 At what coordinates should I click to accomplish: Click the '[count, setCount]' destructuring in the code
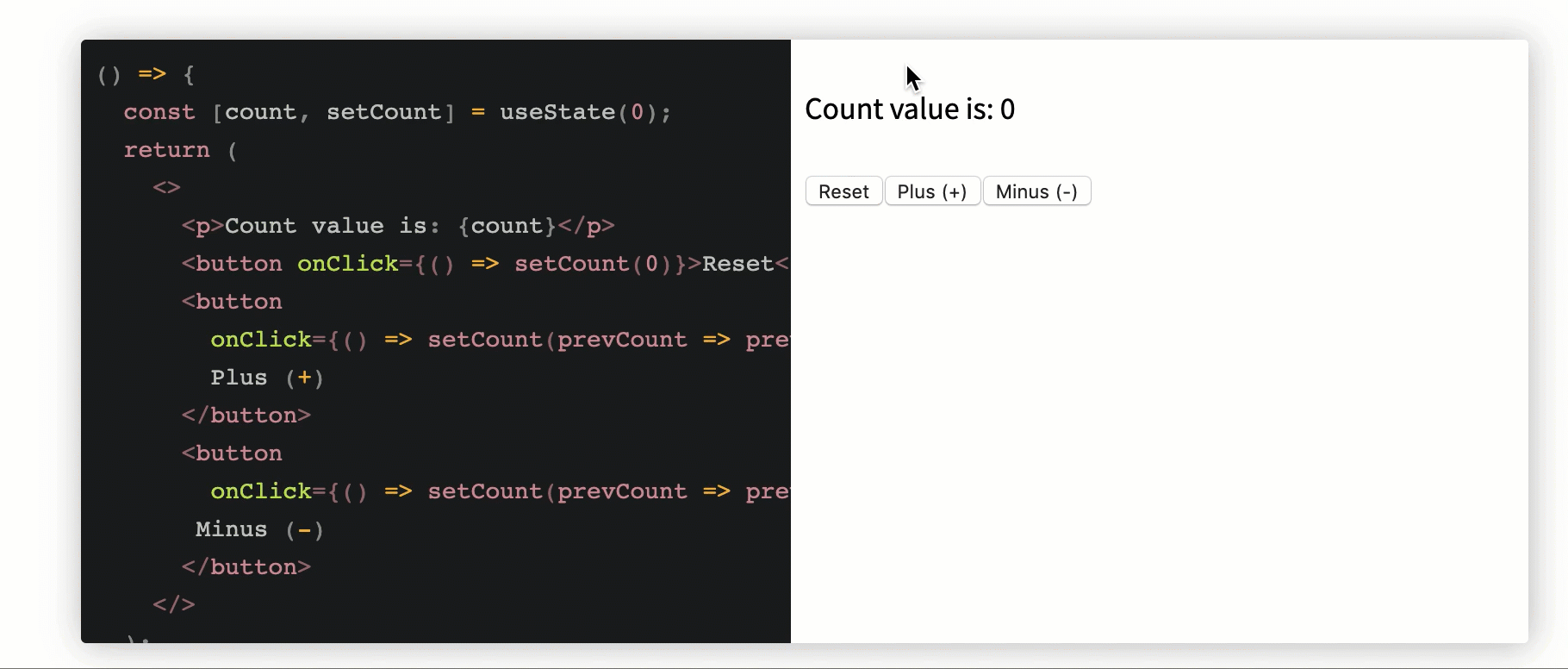pyautogui.click(x=333, y=112)
